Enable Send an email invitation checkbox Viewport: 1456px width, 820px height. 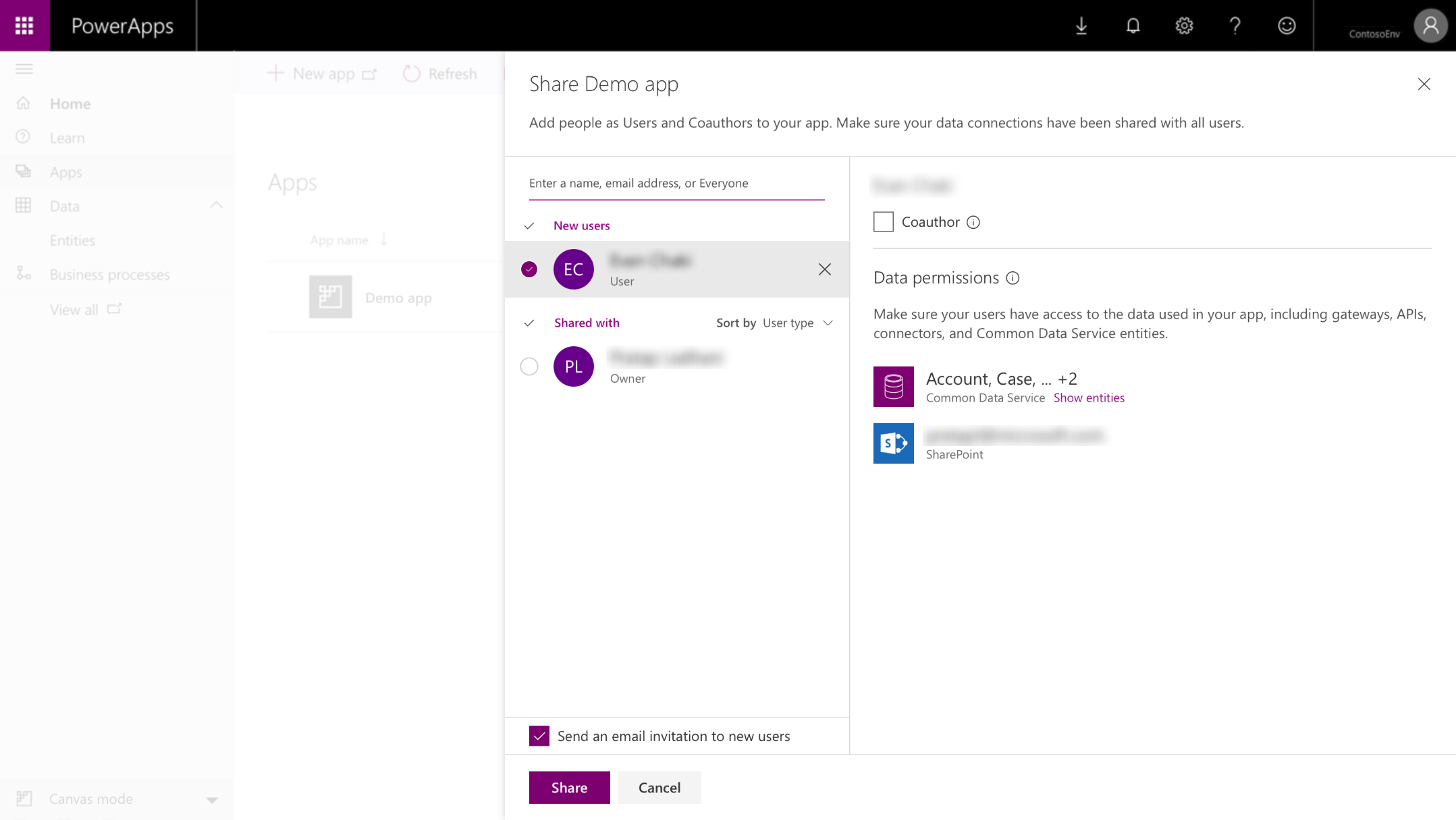tap(540, 736)
